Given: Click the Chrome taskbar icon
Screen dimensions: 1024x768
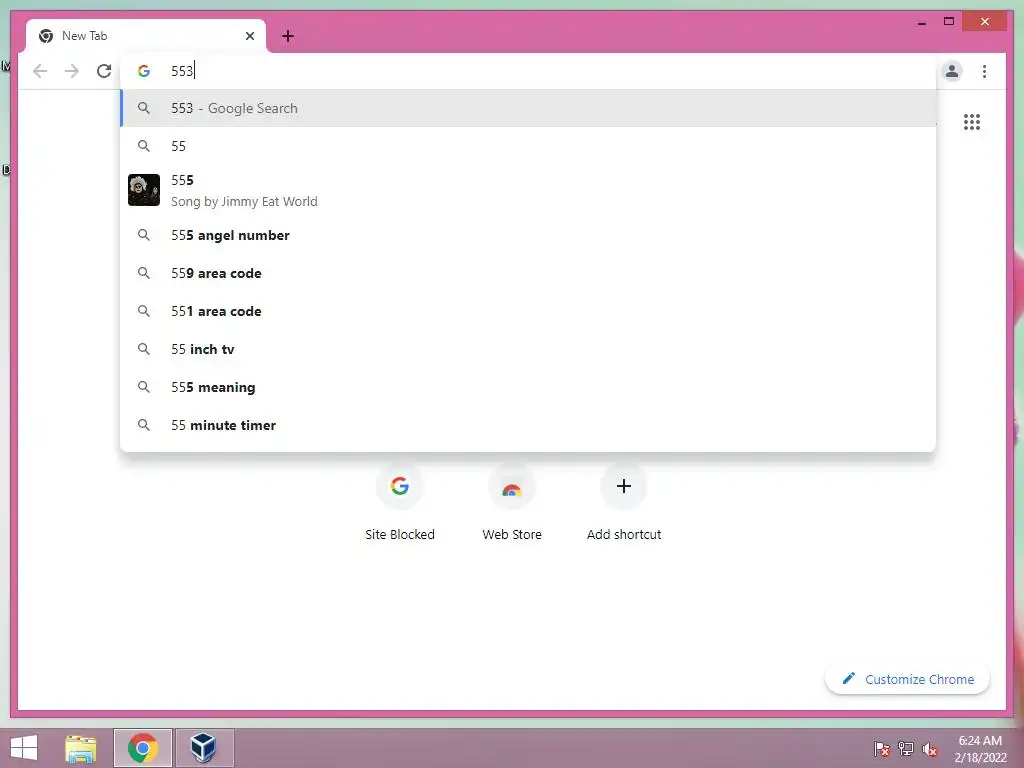Looking at the screenshot, I should (x=143, y=747).
